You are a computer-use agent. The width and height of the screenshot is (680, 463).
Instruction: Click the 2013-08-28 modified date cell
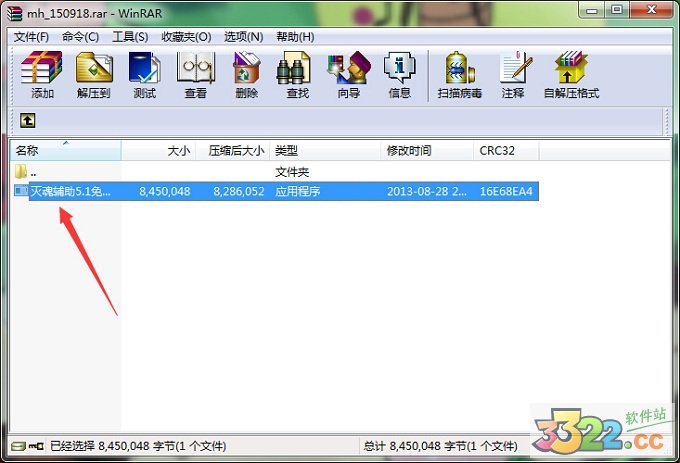427,191
